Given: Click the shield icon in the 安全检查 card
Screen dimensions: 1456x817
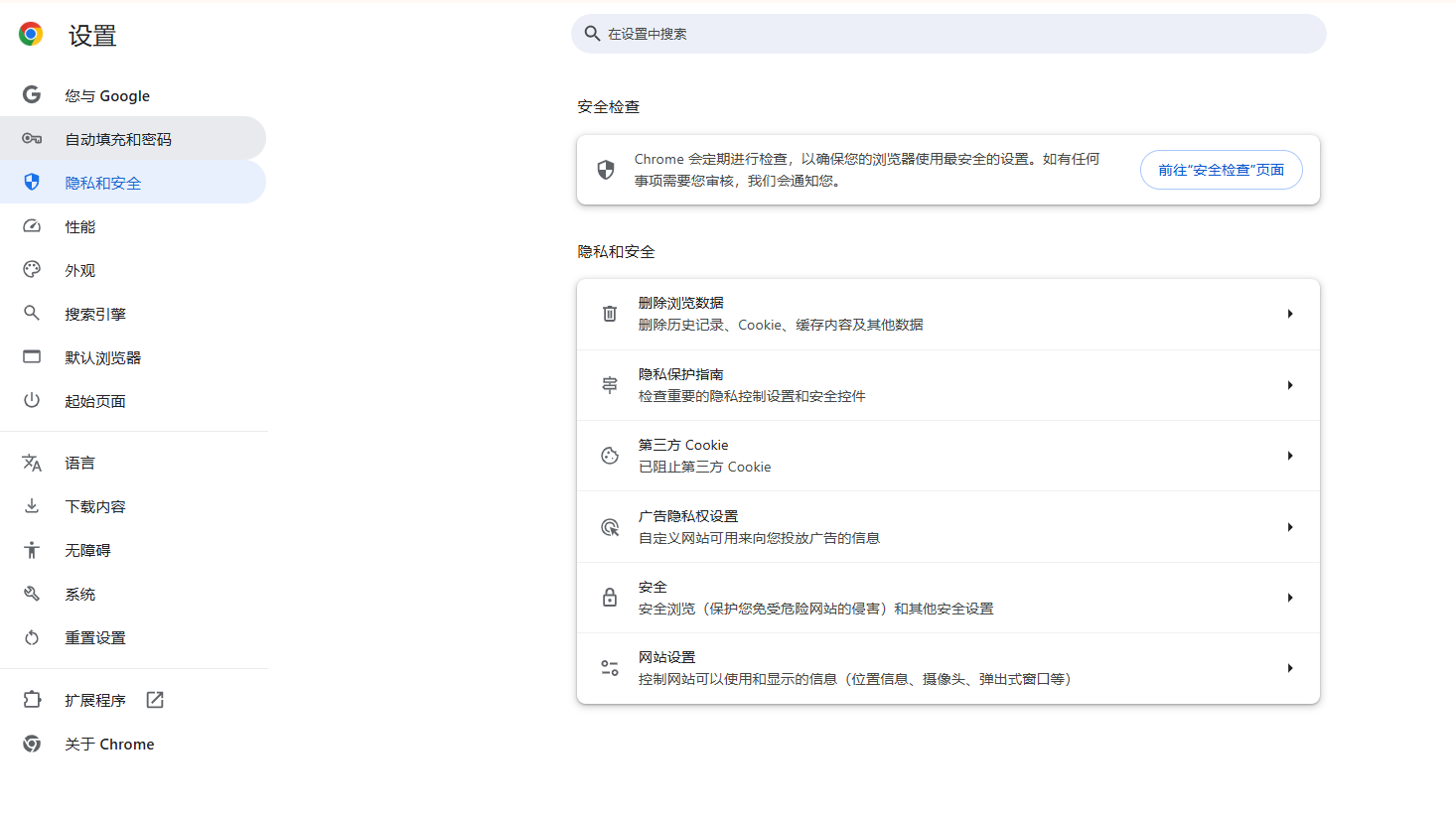Looking at the screenshot, I should (606, 170).
